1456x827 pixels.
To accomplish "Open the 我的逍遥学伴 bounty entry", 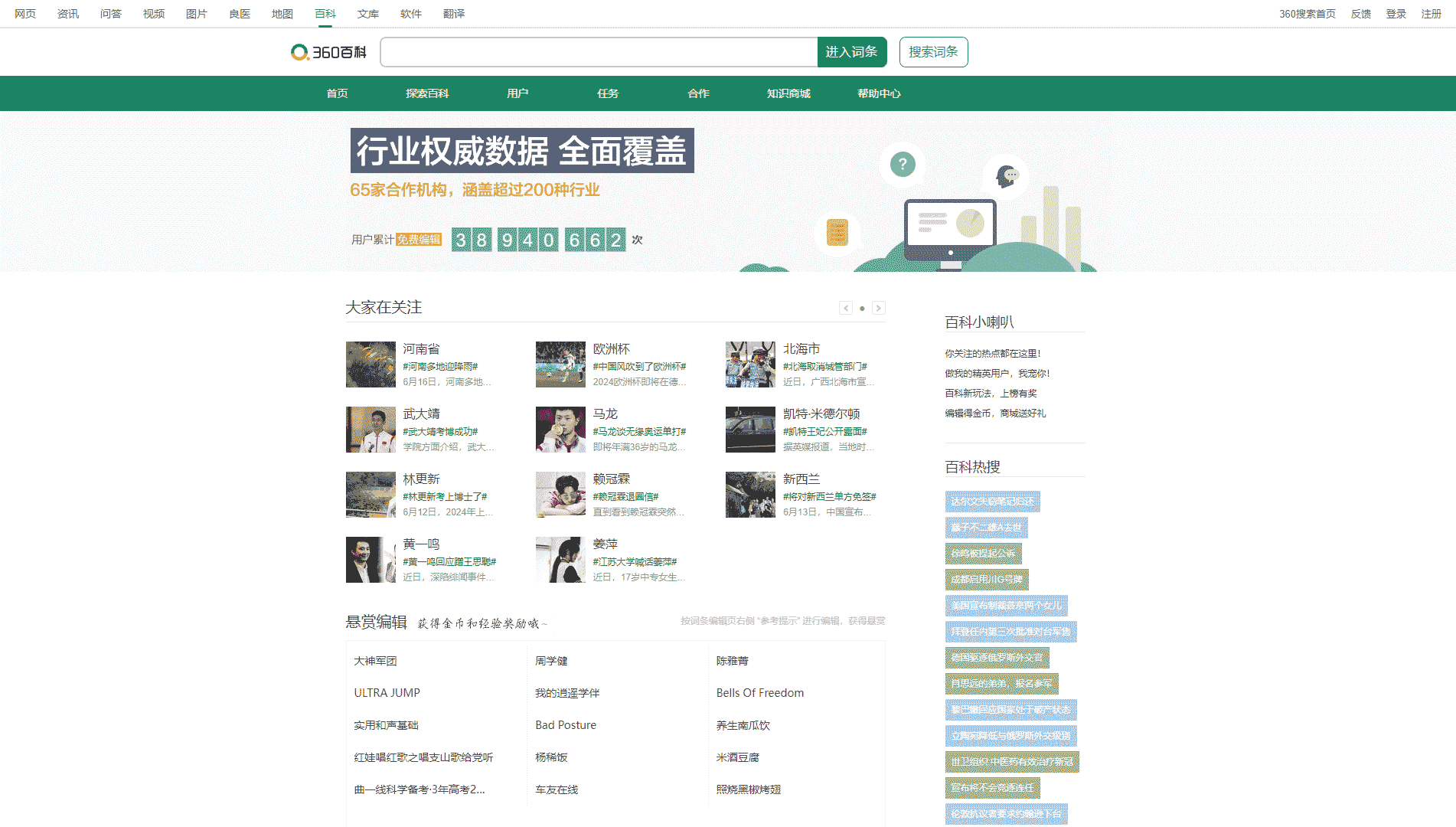I will pyautogui.click(x=567, y=693).
